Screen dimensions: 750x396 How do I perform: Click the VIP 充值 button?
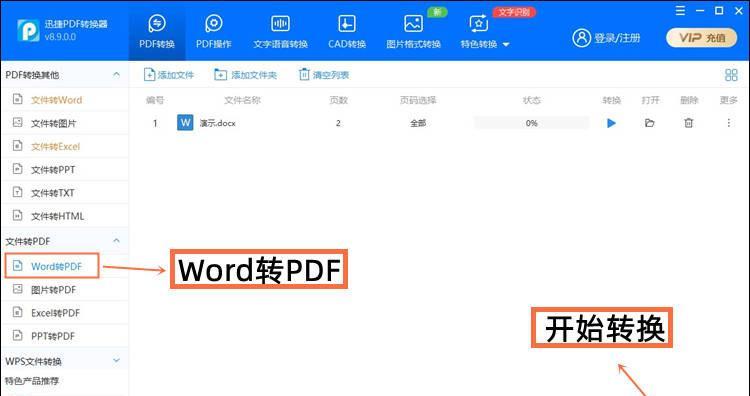coord(702,38)
